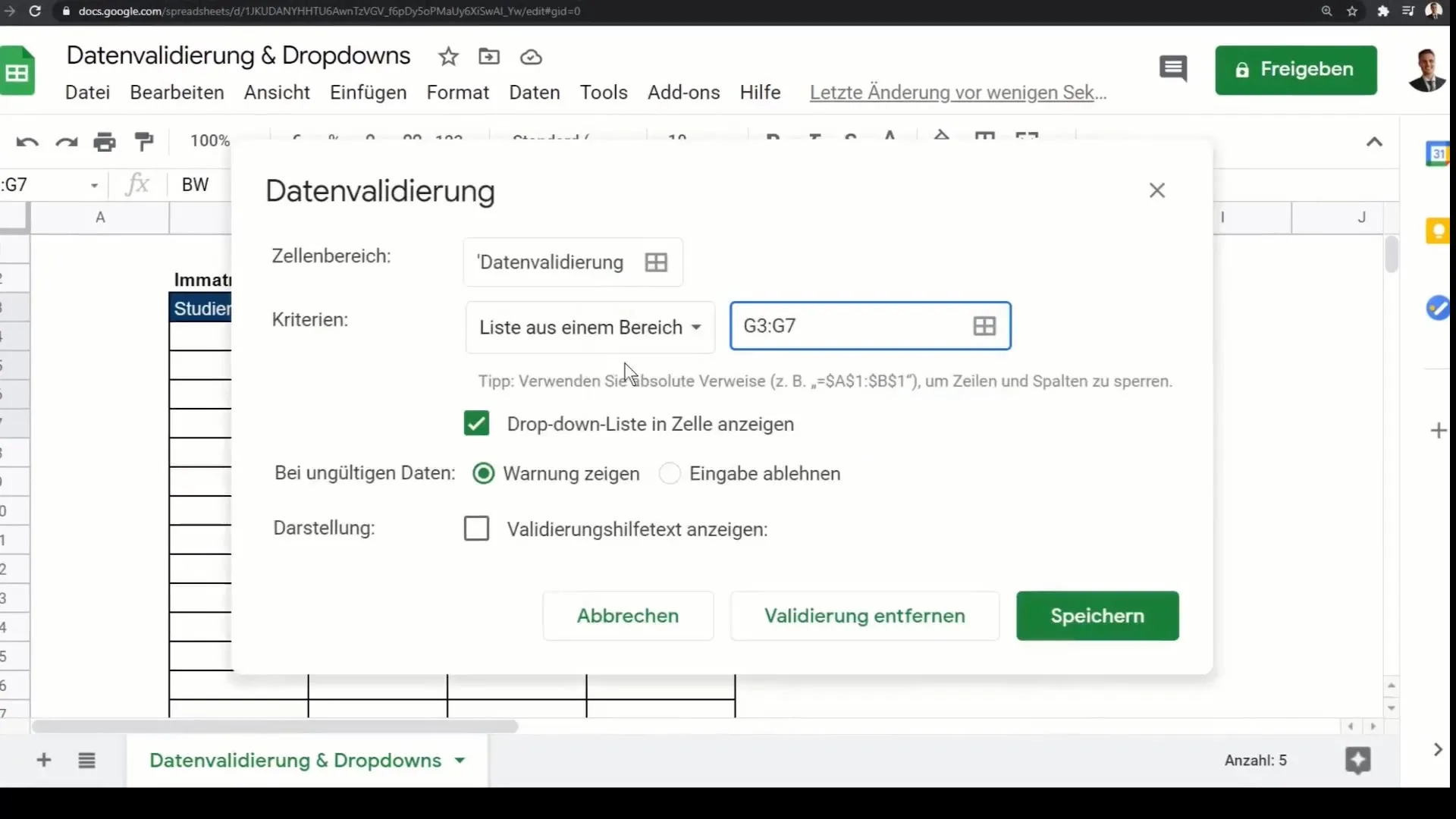Click the Speichern button
The width and height of the screenshot is (1456, 819).
coord(1097,616)
